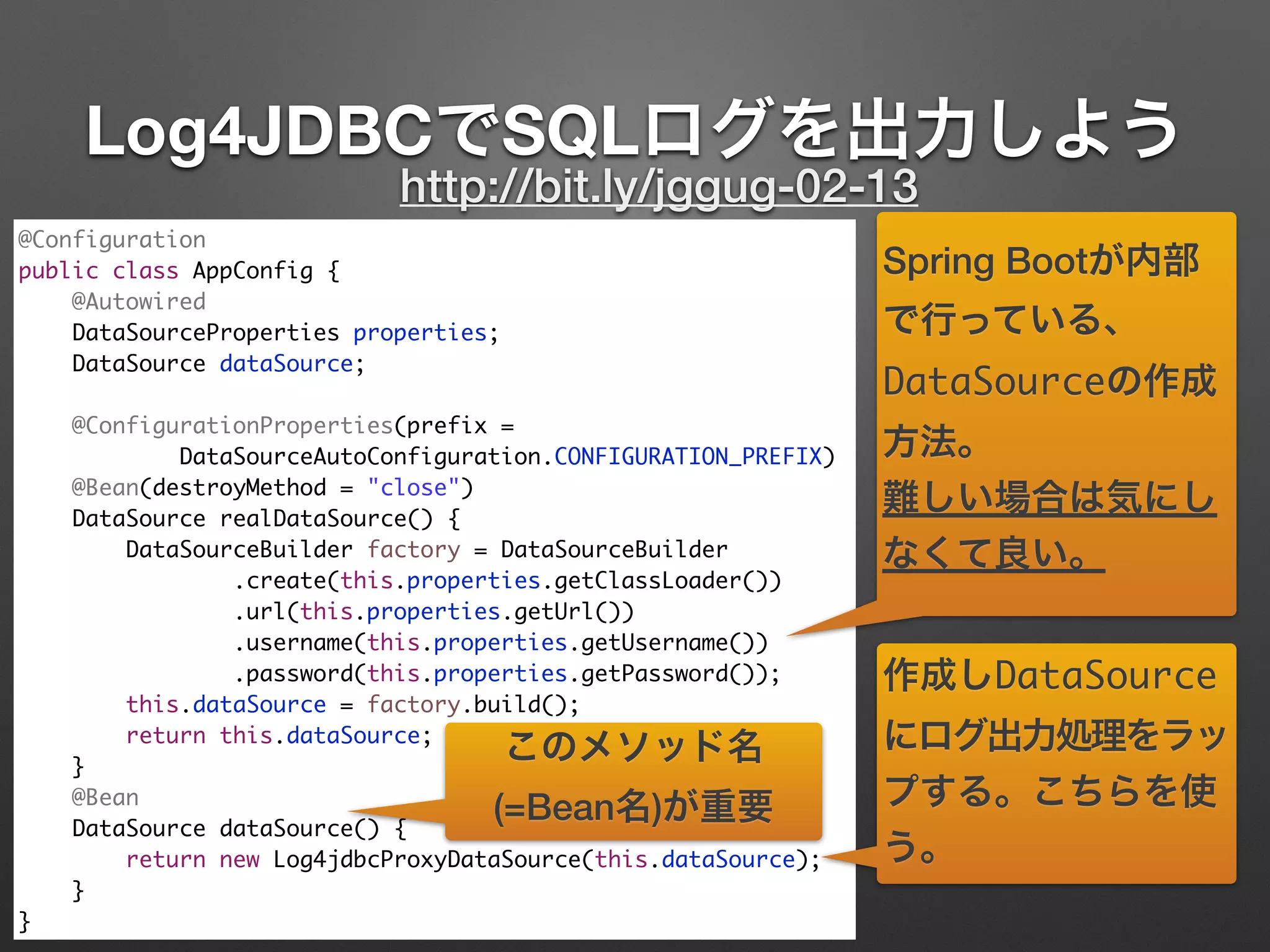Click the CONFIGURATION_PREFIX constant
The width and height of the screenshot is (1270, 952).
coord(688,457)
